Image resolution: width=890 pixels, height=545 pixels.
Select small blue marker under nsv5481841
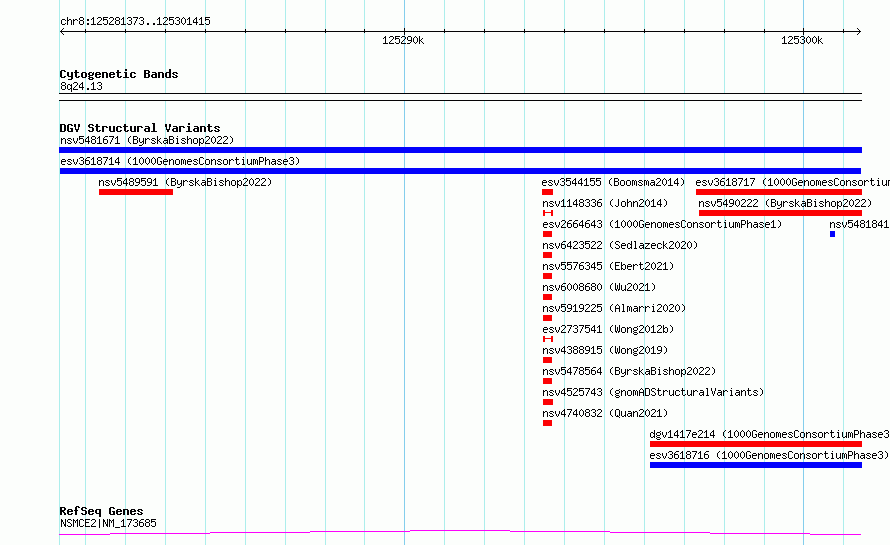coord(832,234)
